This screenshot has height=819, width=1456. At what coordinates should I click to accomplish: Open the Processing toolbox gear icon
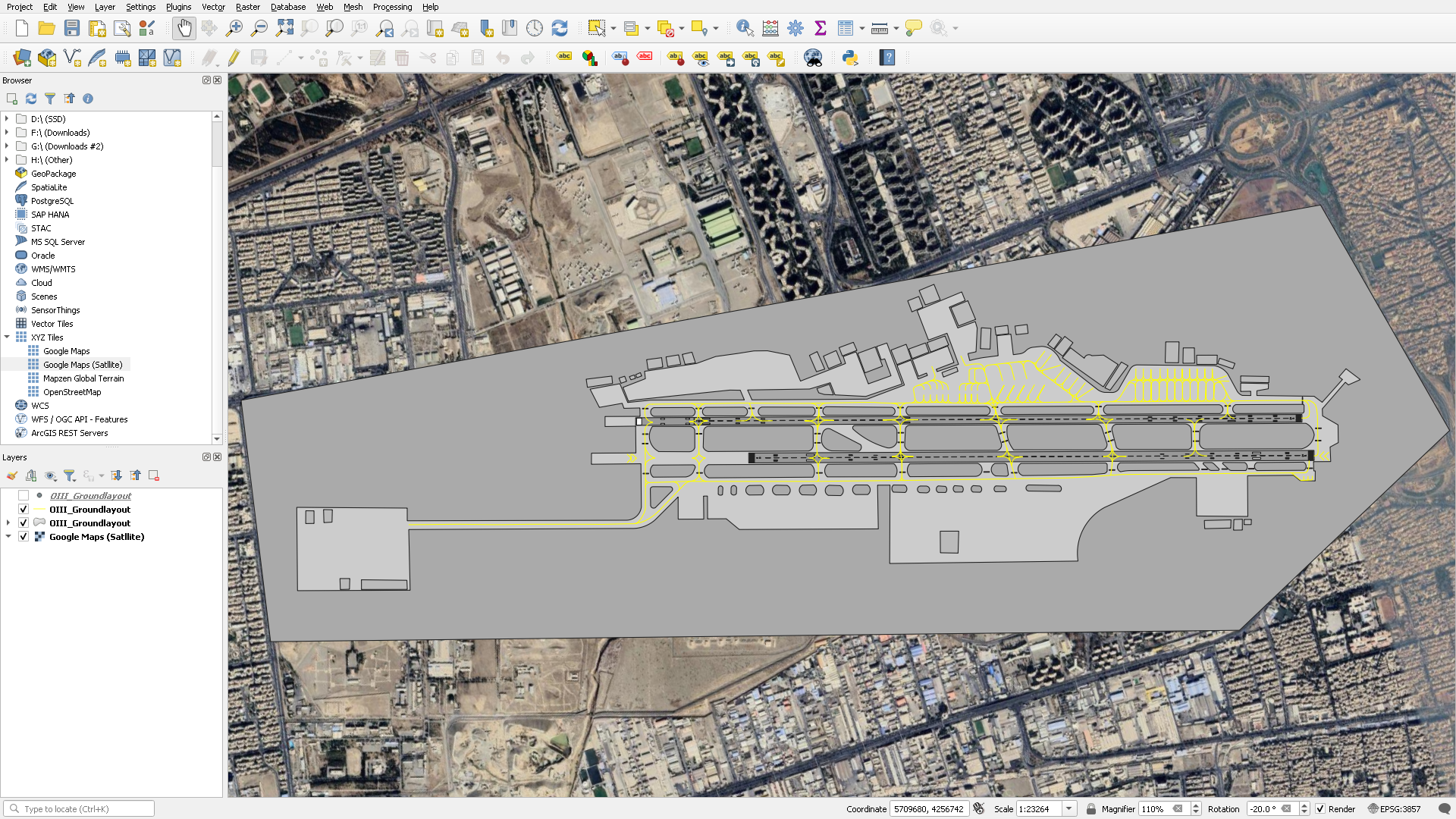click(795, 29)
